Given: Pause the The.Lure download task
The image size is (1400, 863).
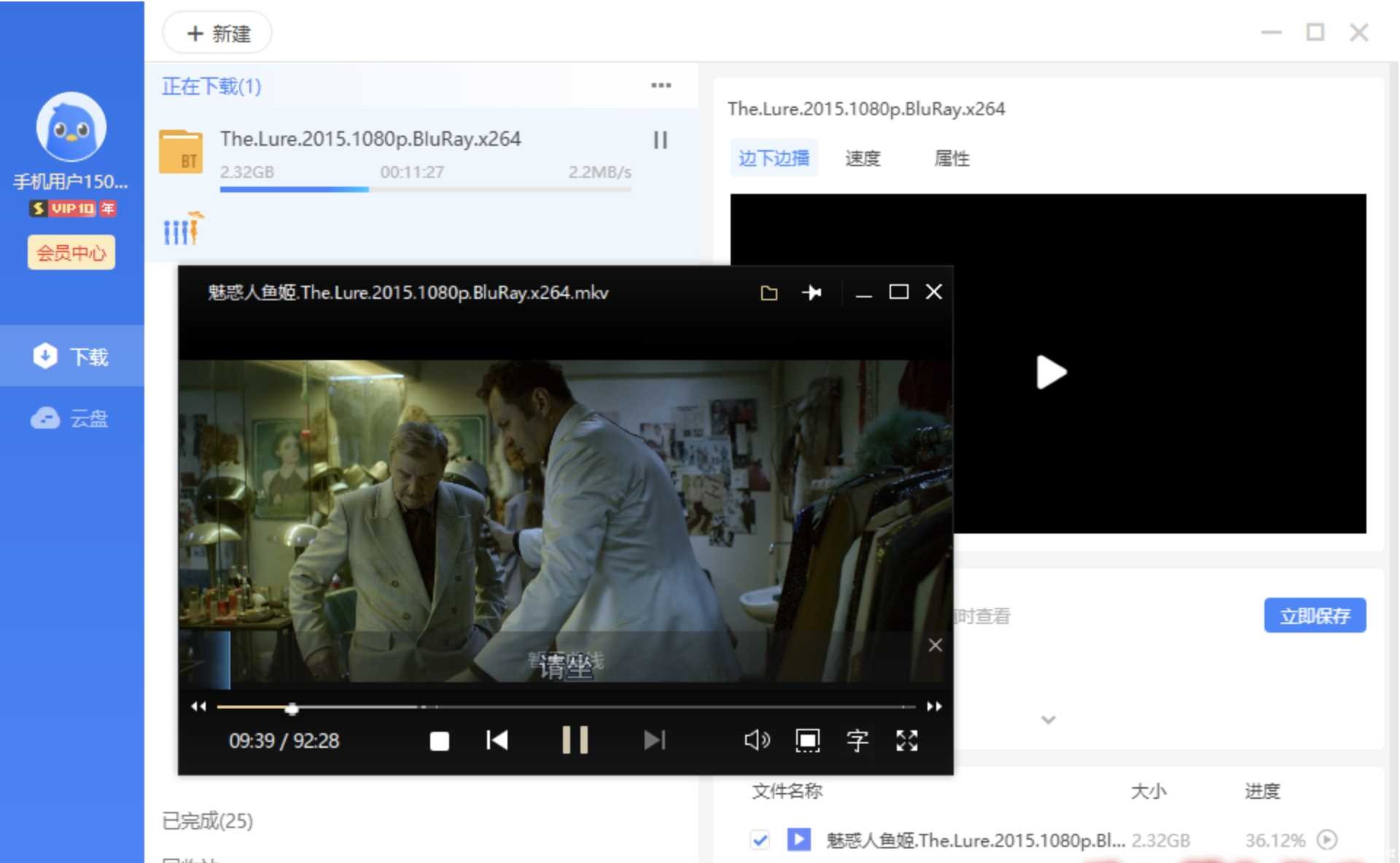Looking at the screenshot, I should pos(660,140).
